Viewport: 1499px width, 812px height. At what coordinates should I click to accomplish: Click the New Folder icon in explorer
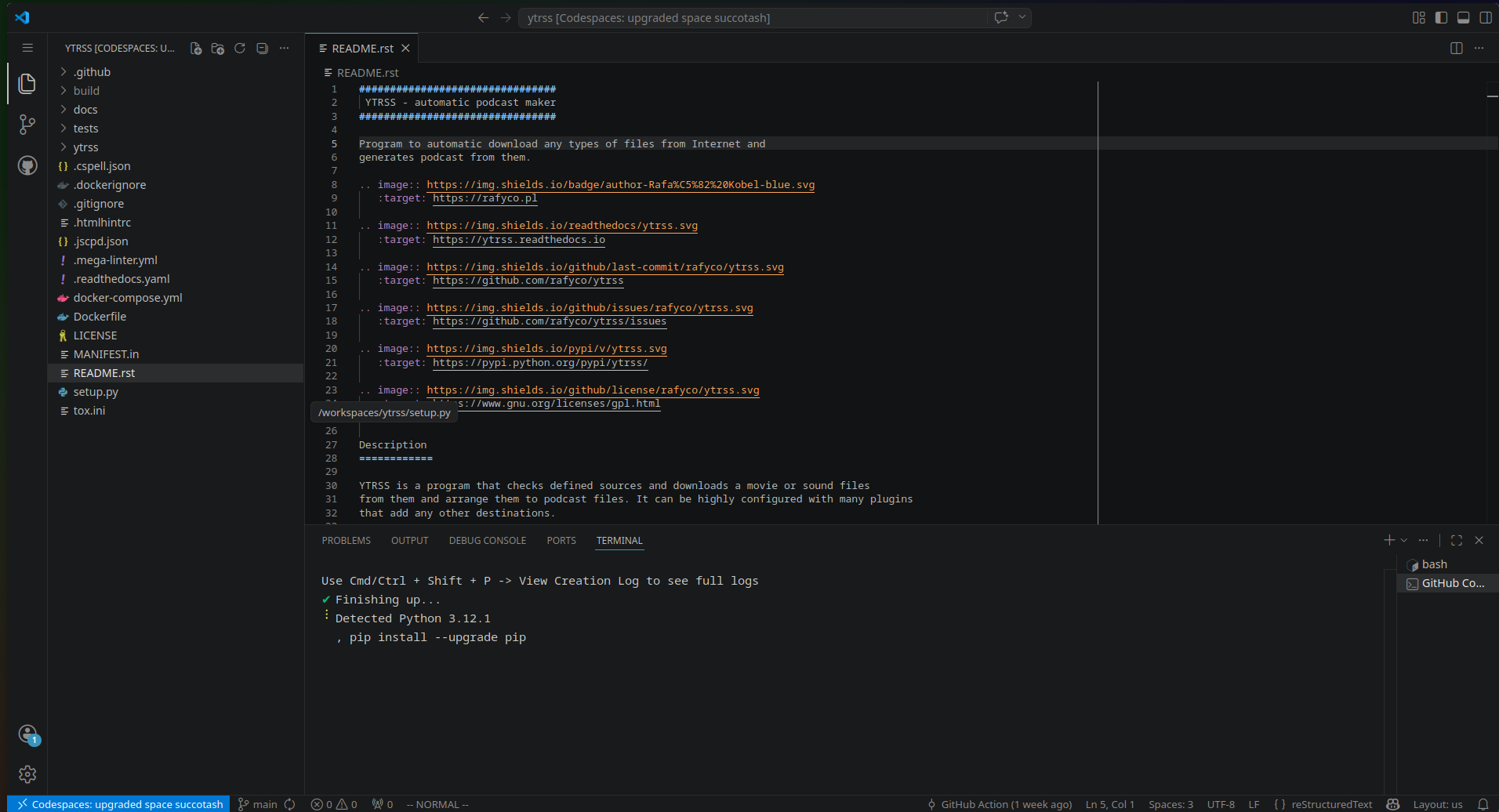[218, 49]
